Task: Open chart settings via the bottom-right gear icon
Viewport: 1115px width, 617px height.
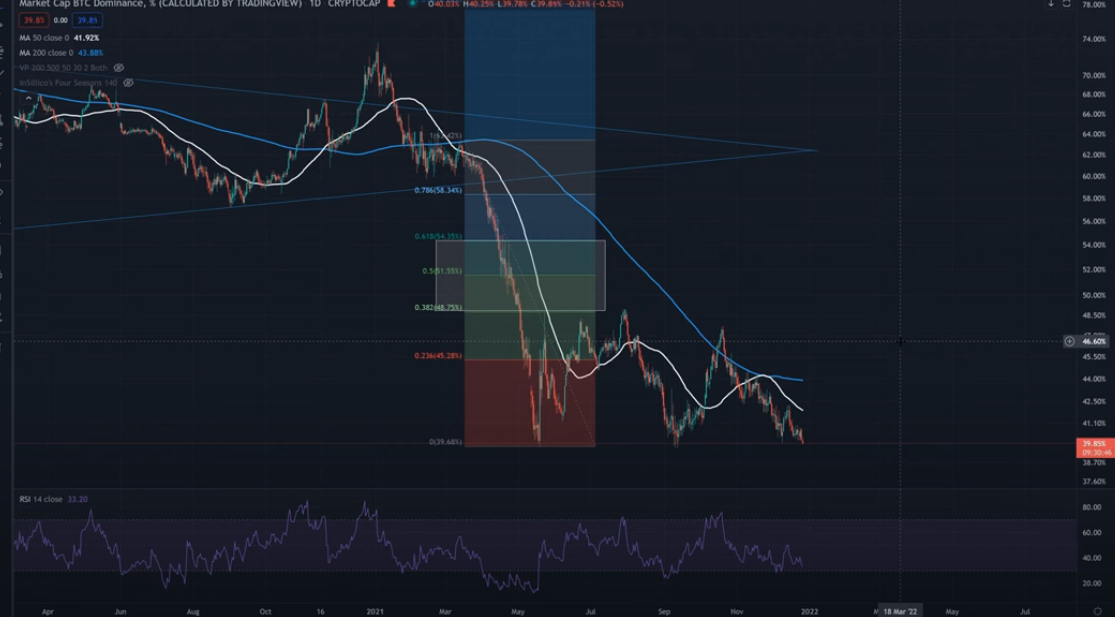Action: [1096, 611]
